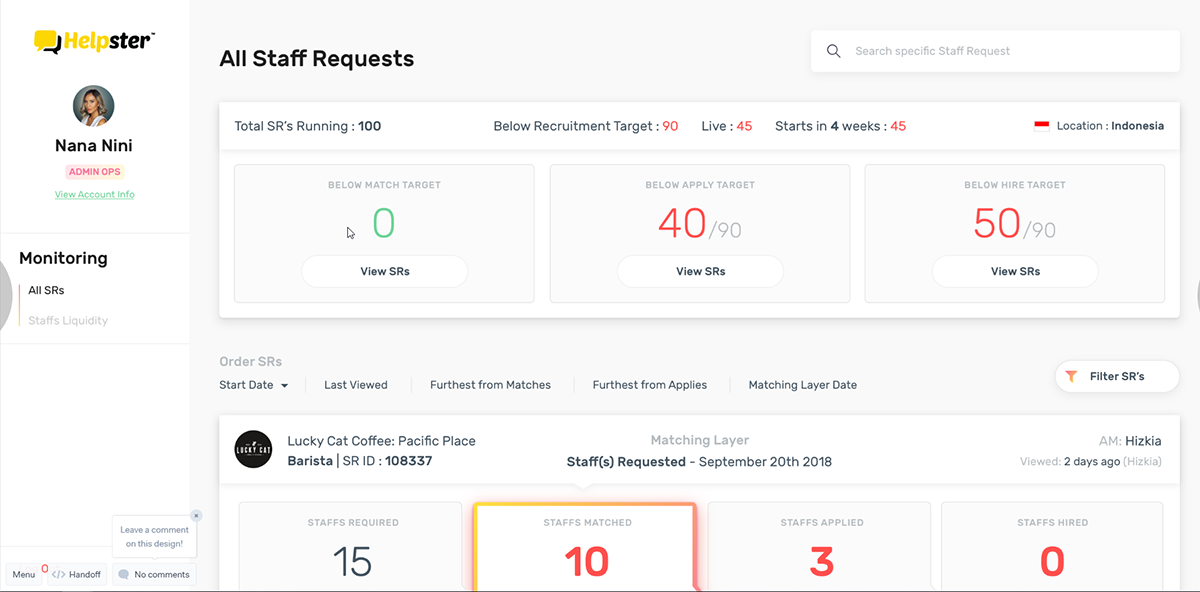Click the AM: Hizkia label
Image resolution: width=1200 pixels, height=592 pixels.
click(x=1129, y=441)
